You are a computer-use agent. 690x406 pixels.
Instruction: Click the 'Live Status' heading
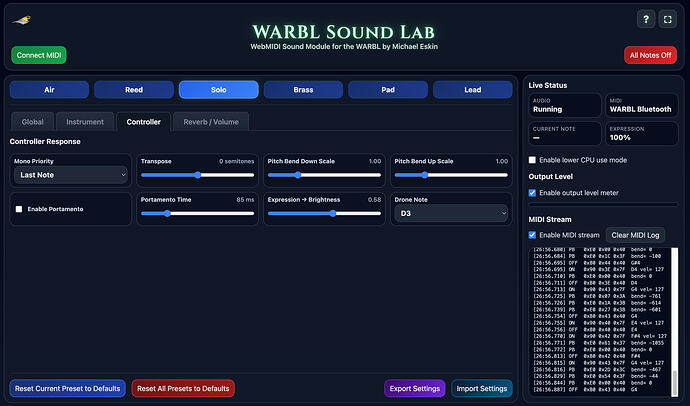click(547, 85)
